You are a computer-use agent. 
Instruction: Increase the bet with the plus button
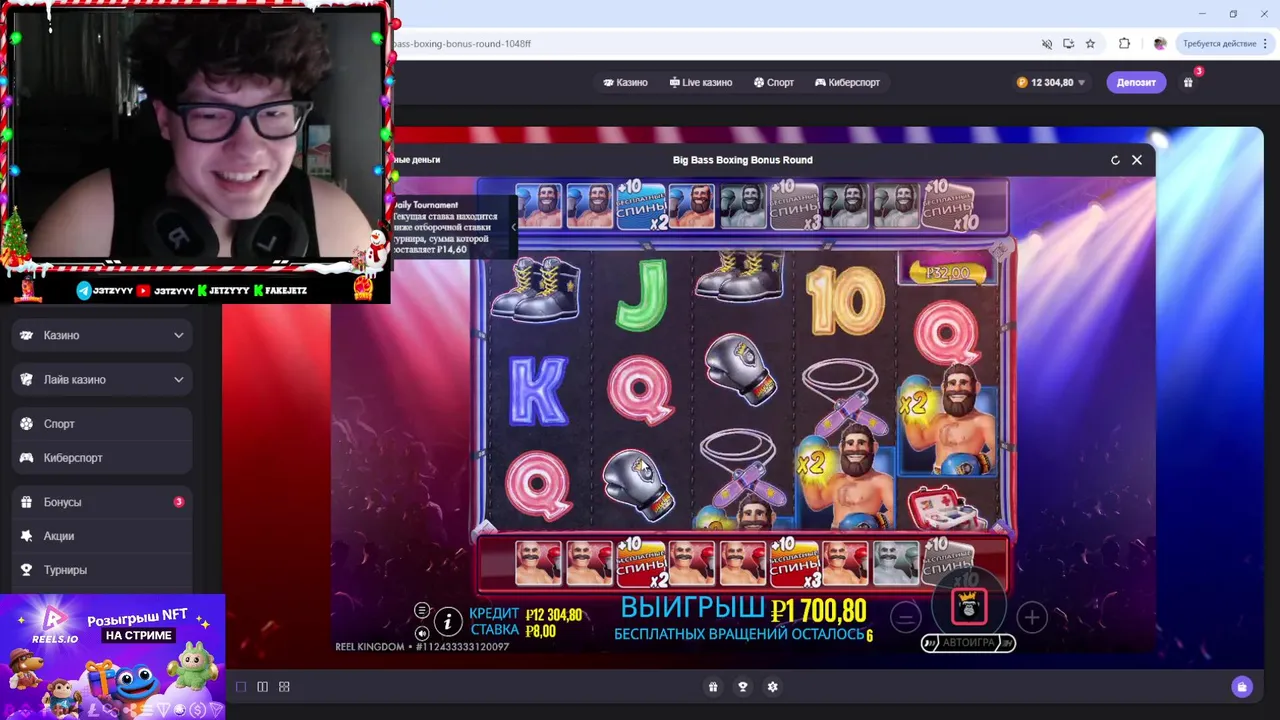[x=1032, y=617]
